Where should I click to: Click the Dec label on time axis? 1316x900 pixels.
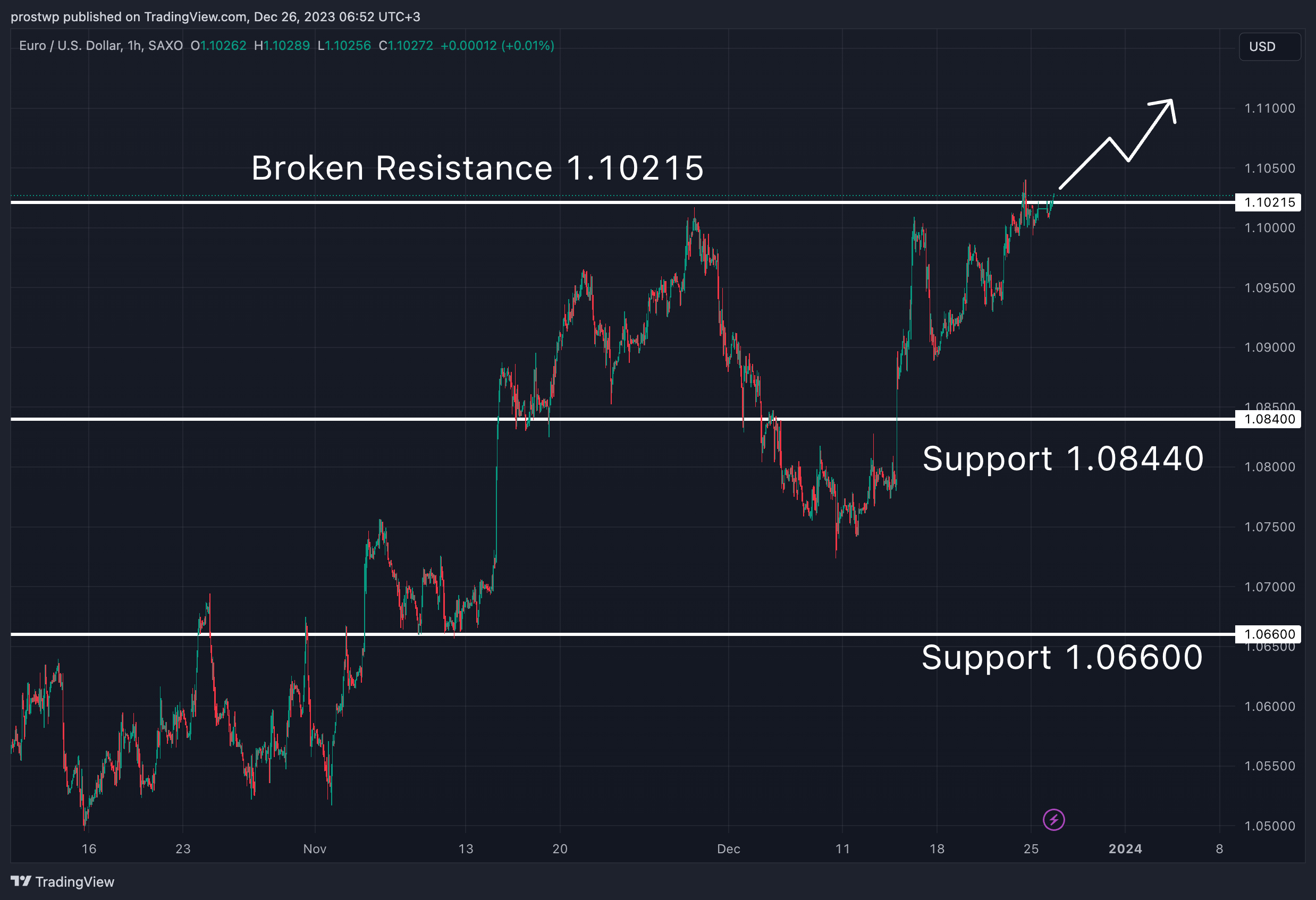click(x=728, y=848)
